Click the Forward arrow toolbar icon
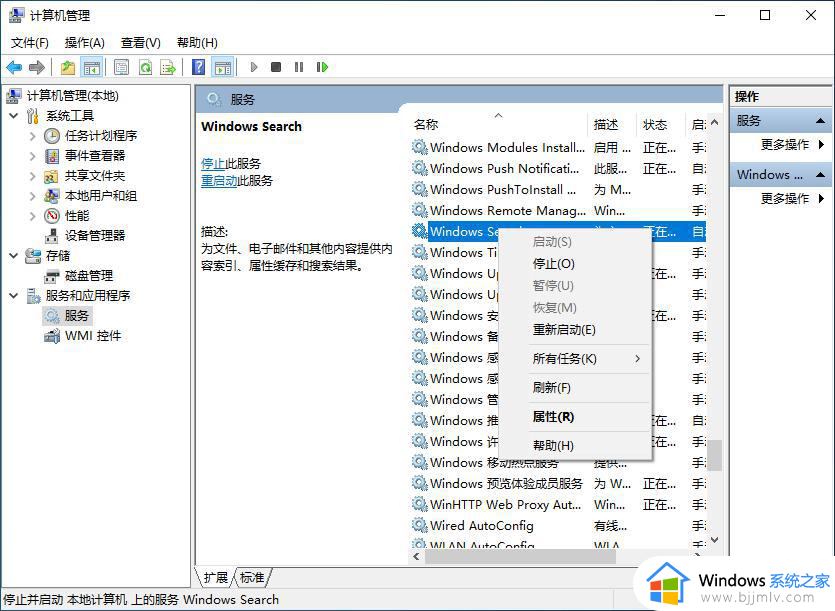 tap(37, 67)
